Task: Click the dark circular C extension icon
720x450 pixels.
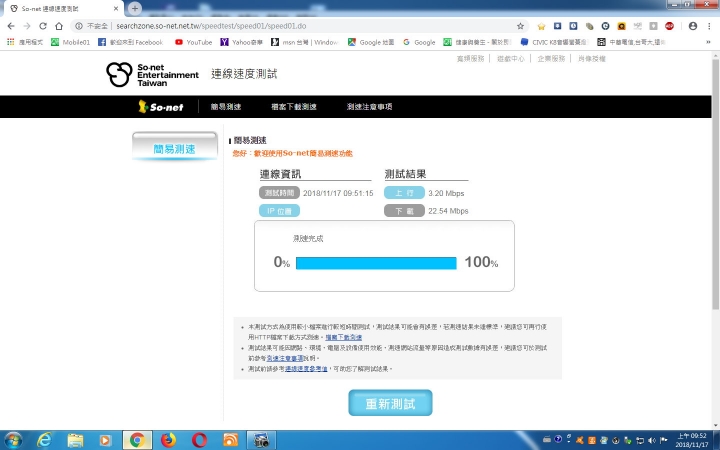Action: [605, 26]
